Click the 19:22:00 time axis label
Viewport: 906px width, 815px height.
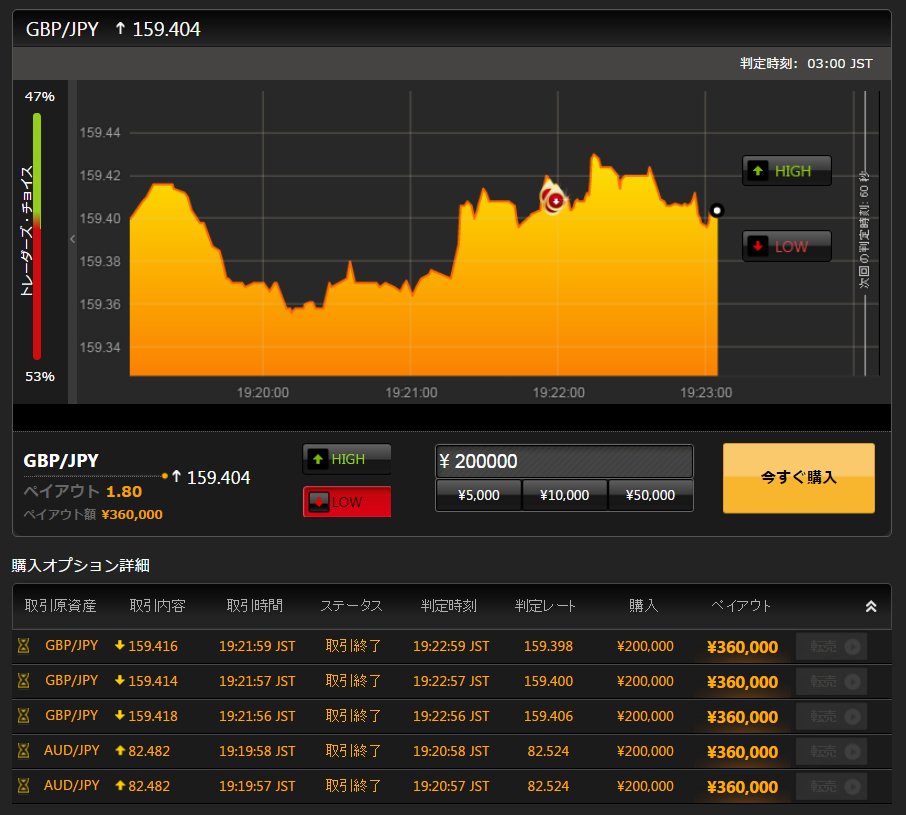tap(559, 393)
